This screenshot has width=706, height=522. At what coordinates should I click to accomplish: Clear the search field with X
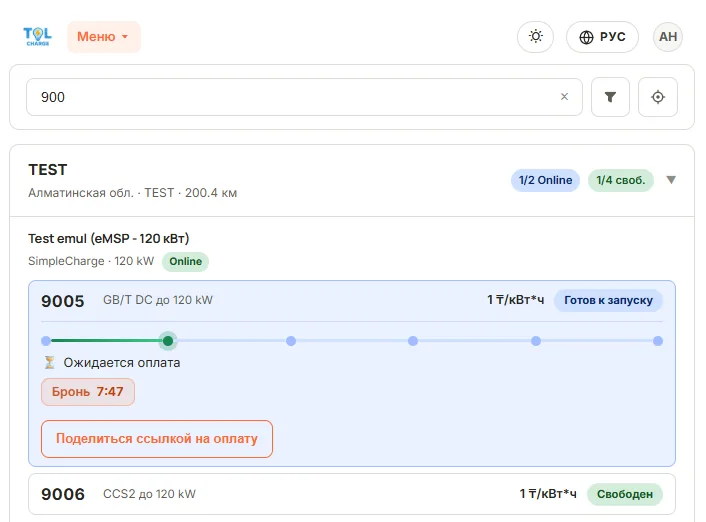tap(564, 96)
